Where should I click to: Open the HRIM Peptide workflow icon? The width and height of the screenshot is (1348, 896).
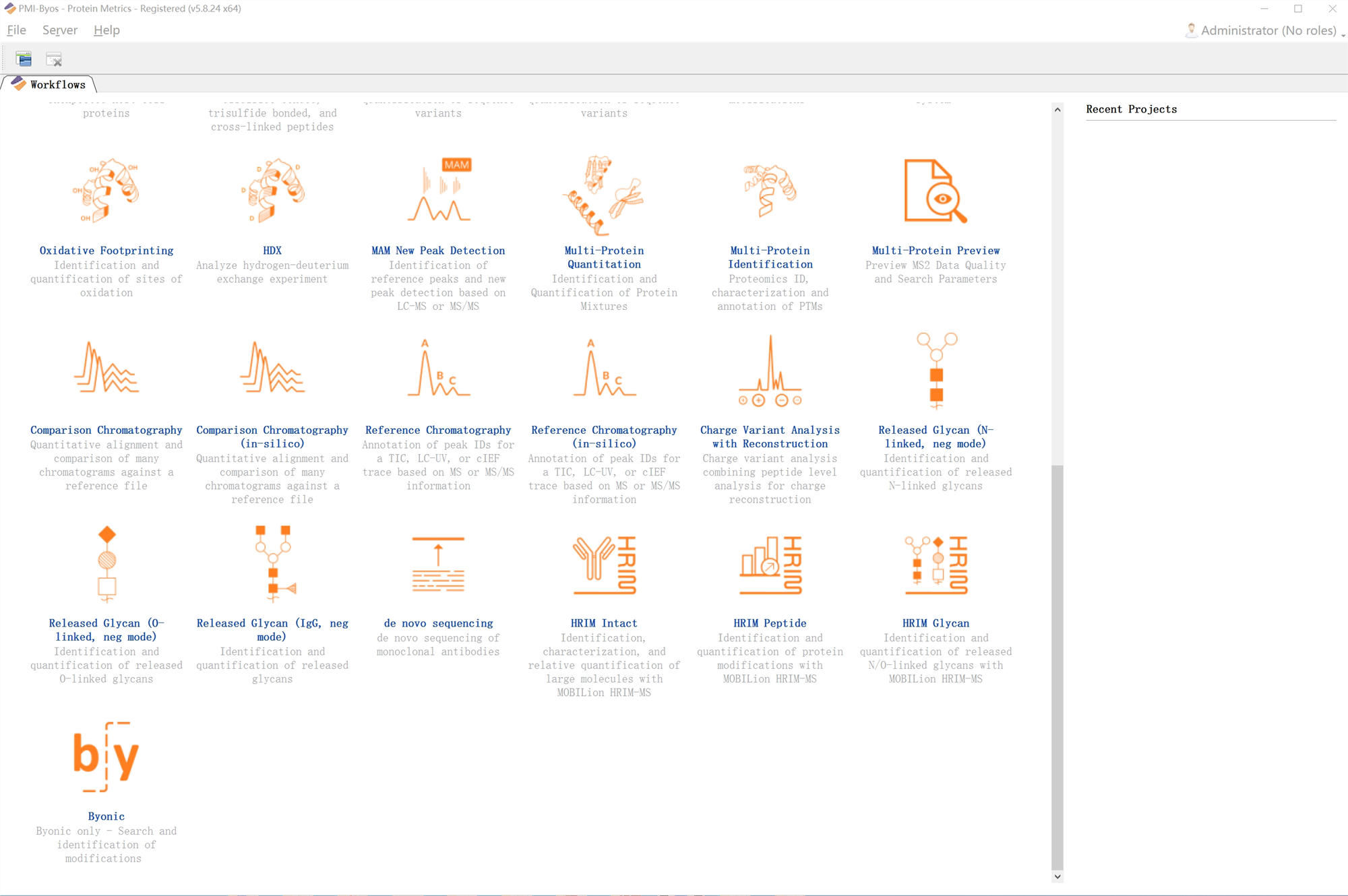coord(770,565)
